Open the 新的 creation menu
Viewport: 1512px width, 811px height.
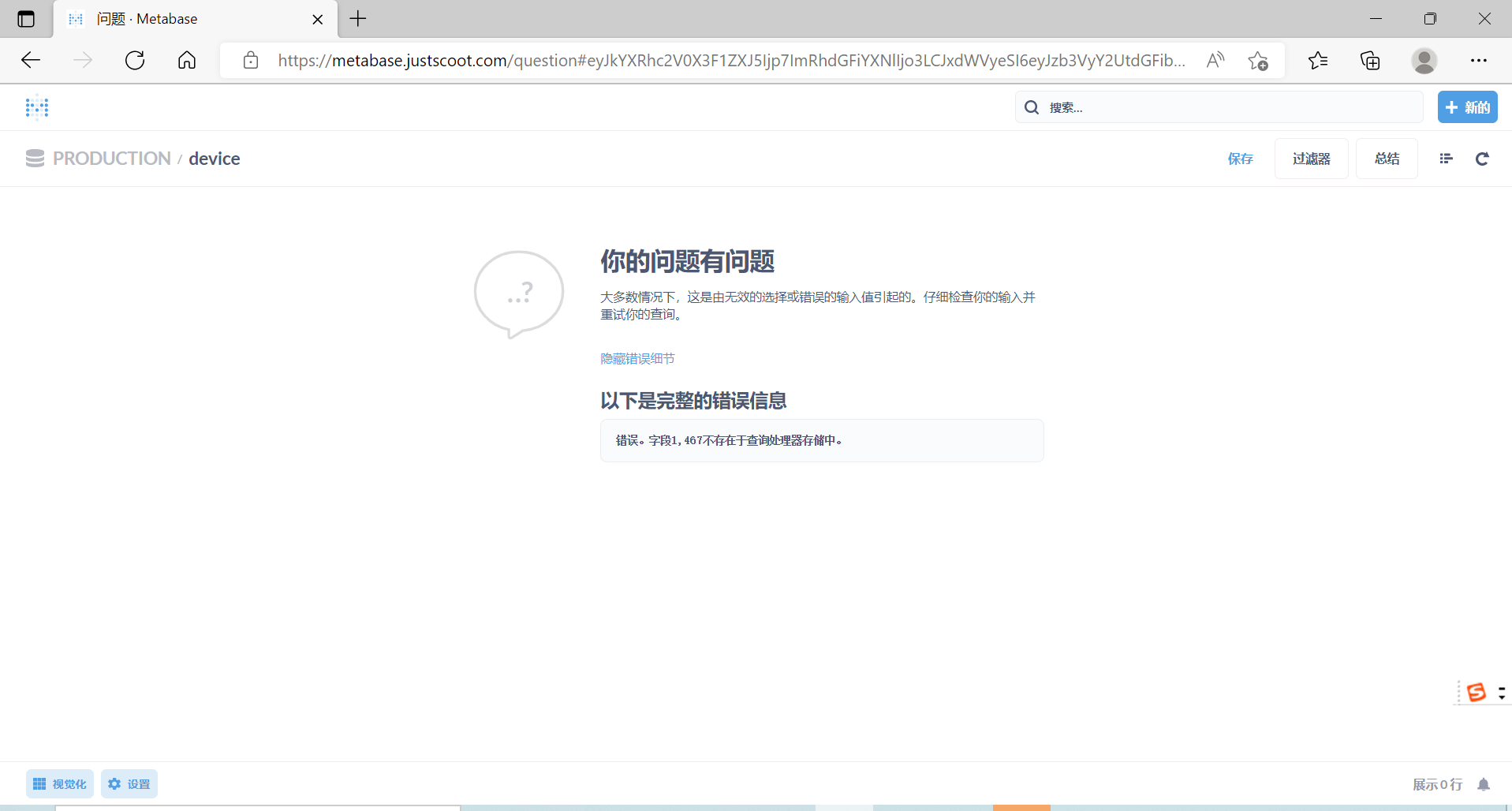point(1467,107)
